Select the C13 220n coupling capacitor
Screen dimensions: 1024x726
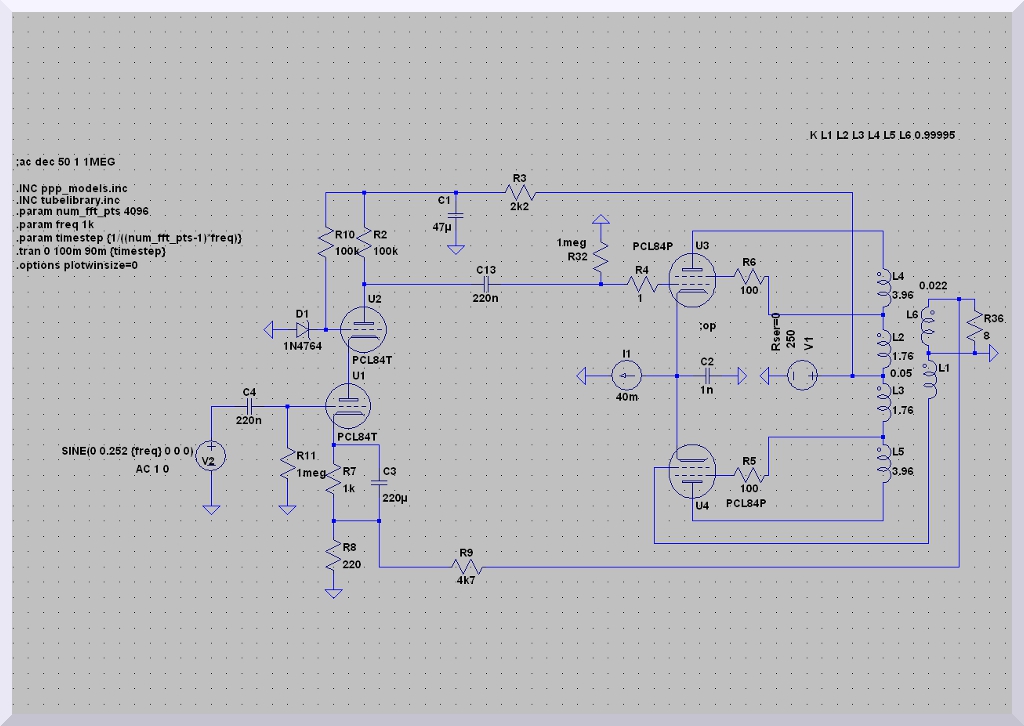pos(486,284)
